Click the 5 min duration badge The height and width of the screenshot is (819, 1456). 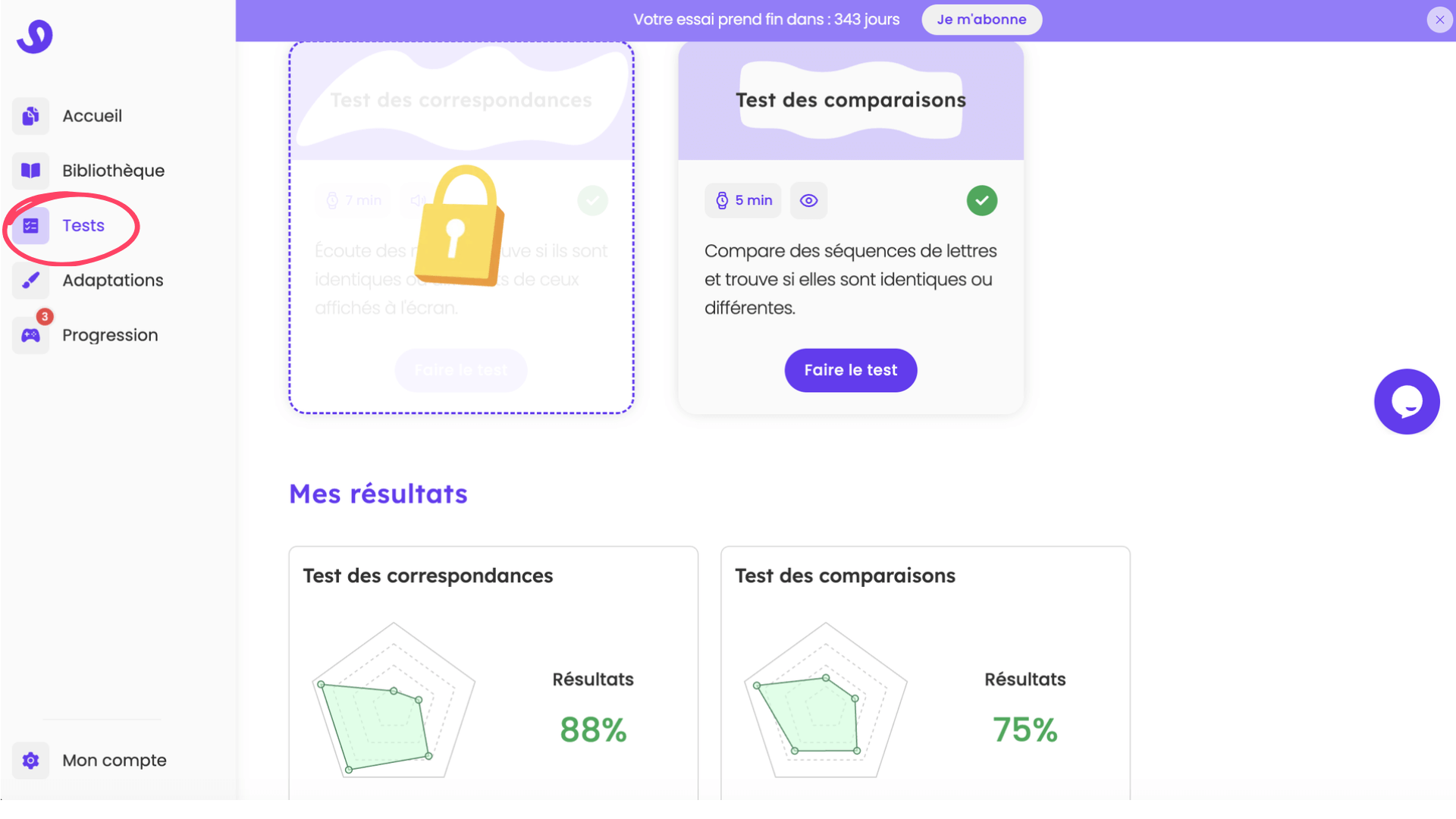[x=743, y=201]
